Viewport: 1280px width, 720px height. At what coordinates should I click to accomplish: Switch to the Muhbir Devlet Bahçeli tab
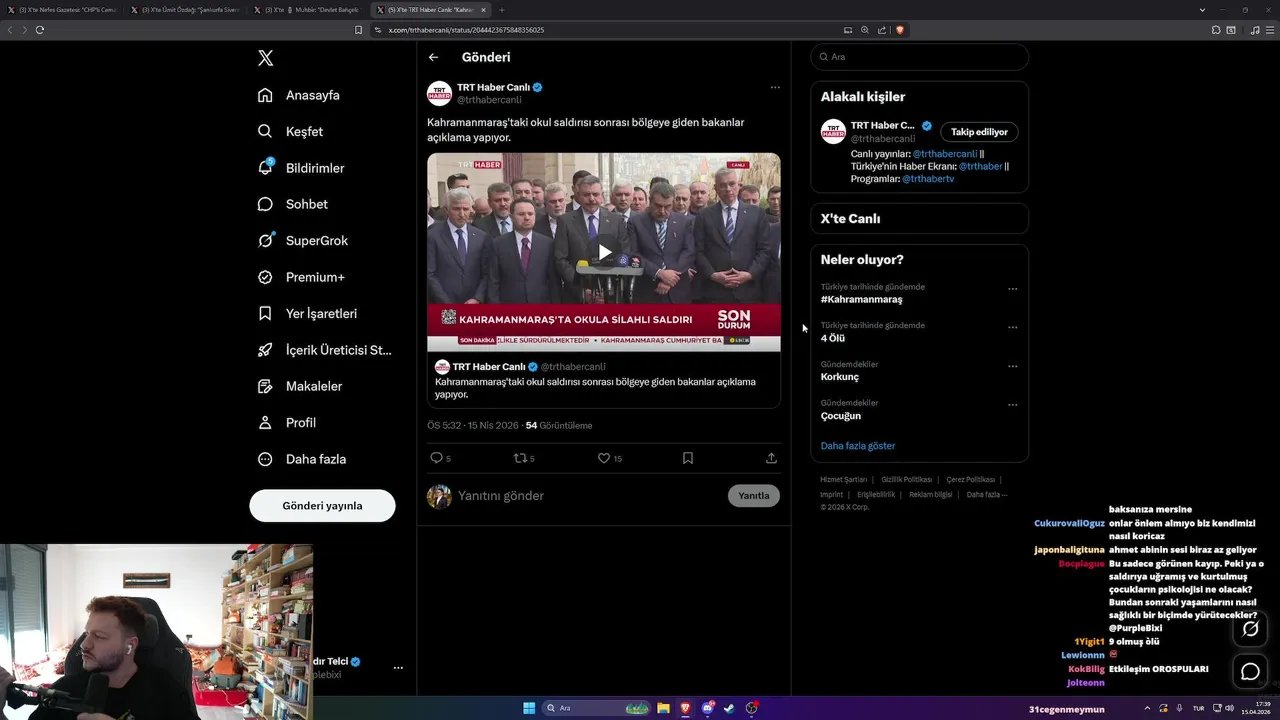[308, 10]
